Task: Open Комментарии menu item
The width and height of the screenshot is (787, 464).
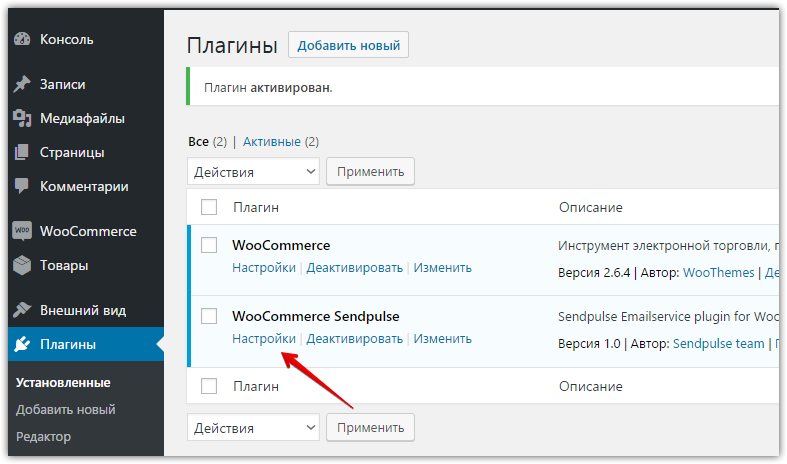Action: coord(86,186)
